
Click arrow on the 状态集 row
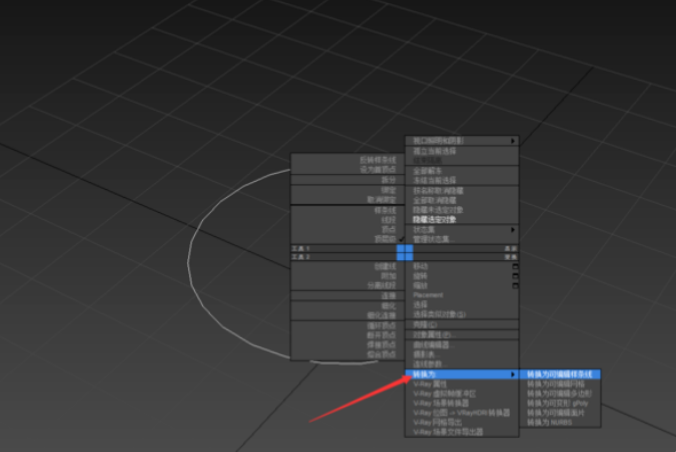513,230
